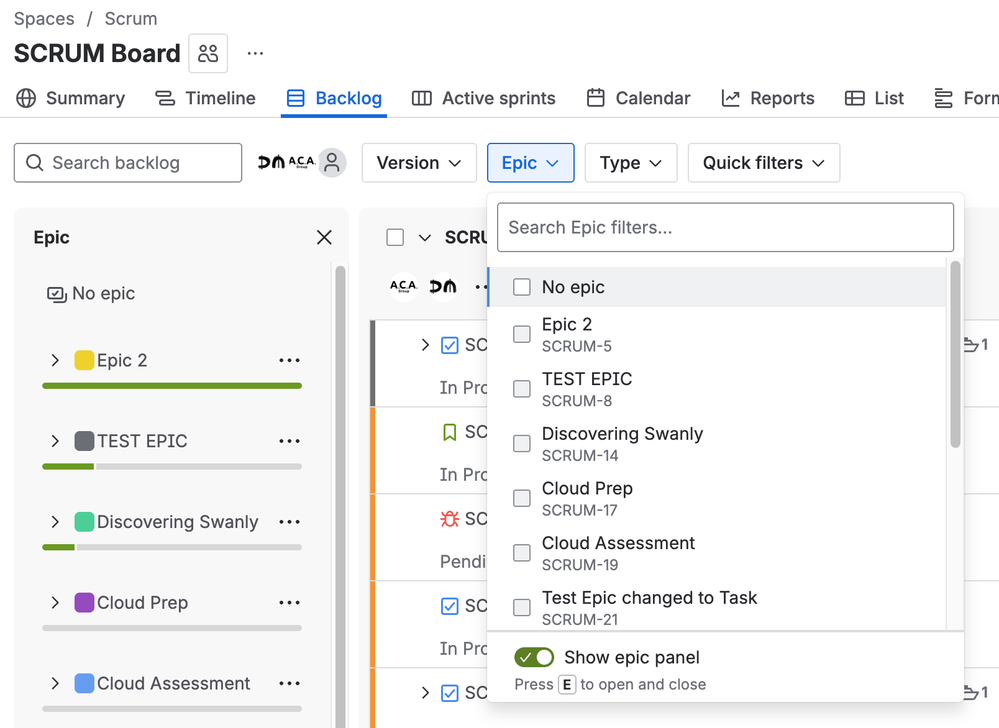Viewport: 999px width, 728px height.
Task: Click the unassigned user avatar filter
Action: [x=332, y=163]
